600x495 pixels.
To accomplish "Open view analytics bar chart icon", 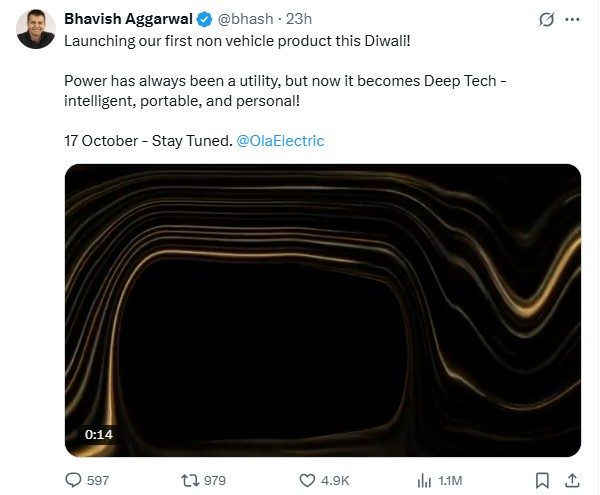I will pos(423,480).
